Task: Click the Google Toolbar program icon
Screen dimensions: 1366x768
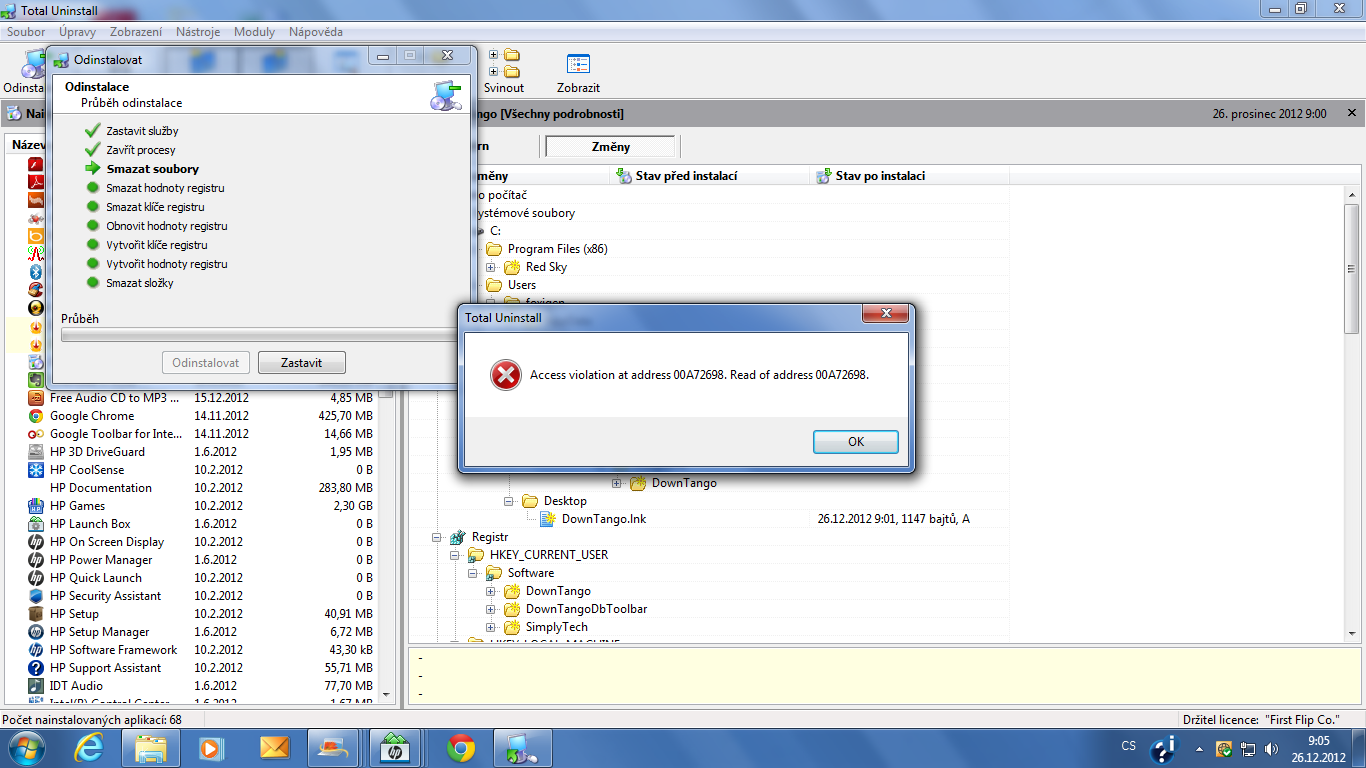Action: pos(35,434)
